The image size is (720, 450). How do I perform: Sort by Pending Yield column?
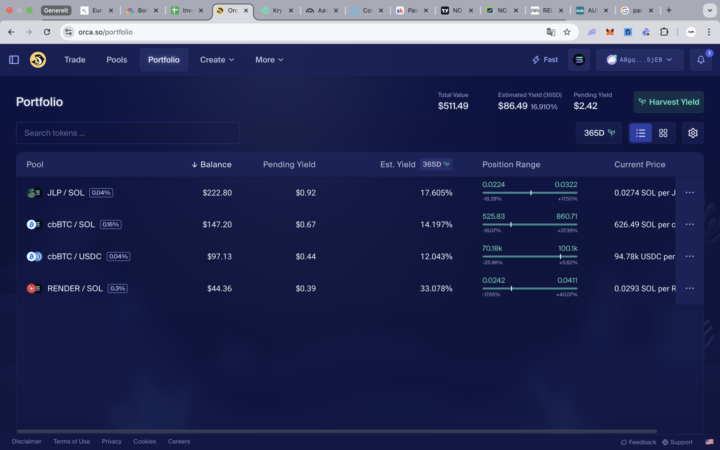tap(289, 164)
